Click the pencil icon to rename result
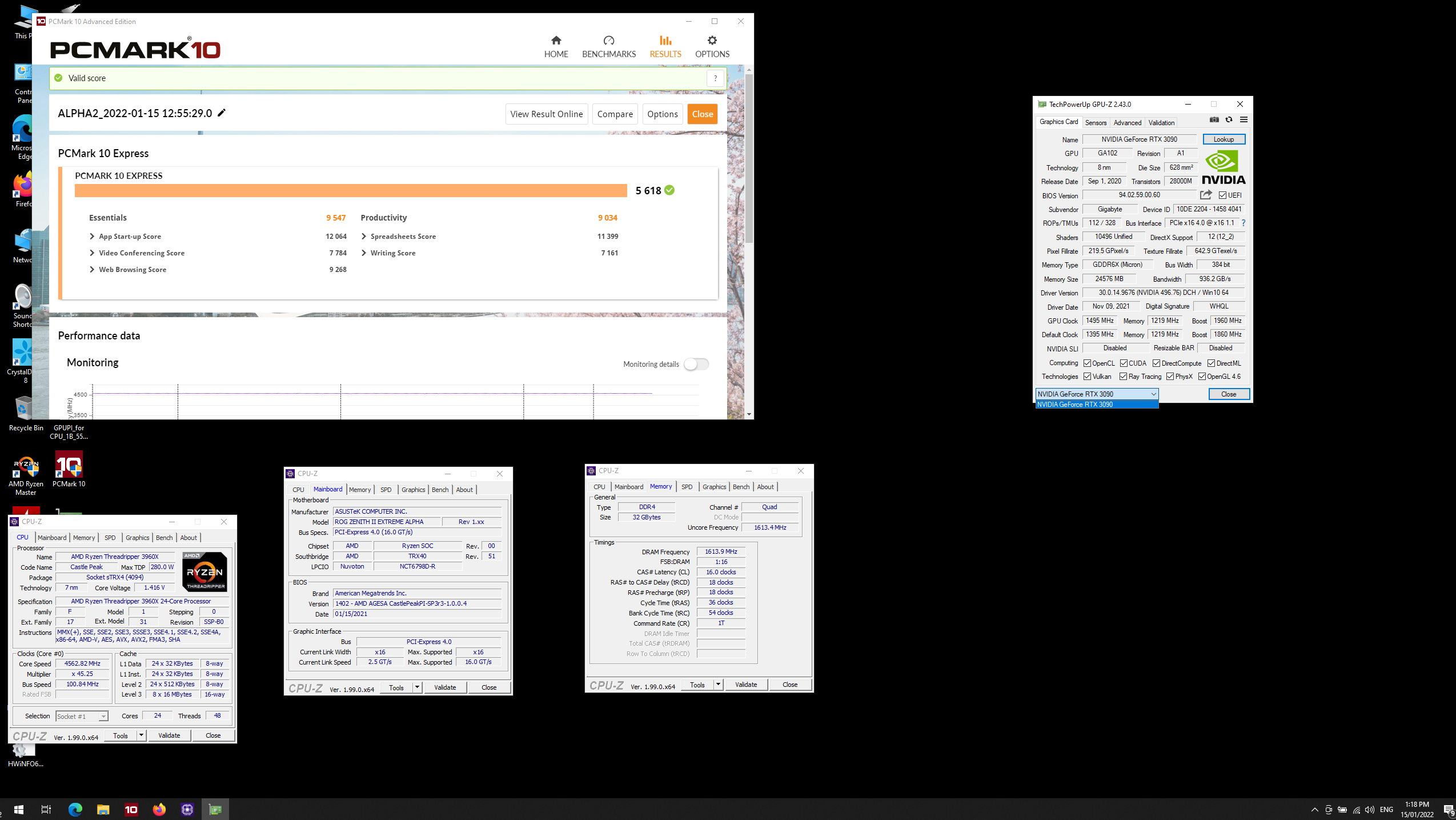The width and height of the screenshot is (1456, 820). point(222,113)
